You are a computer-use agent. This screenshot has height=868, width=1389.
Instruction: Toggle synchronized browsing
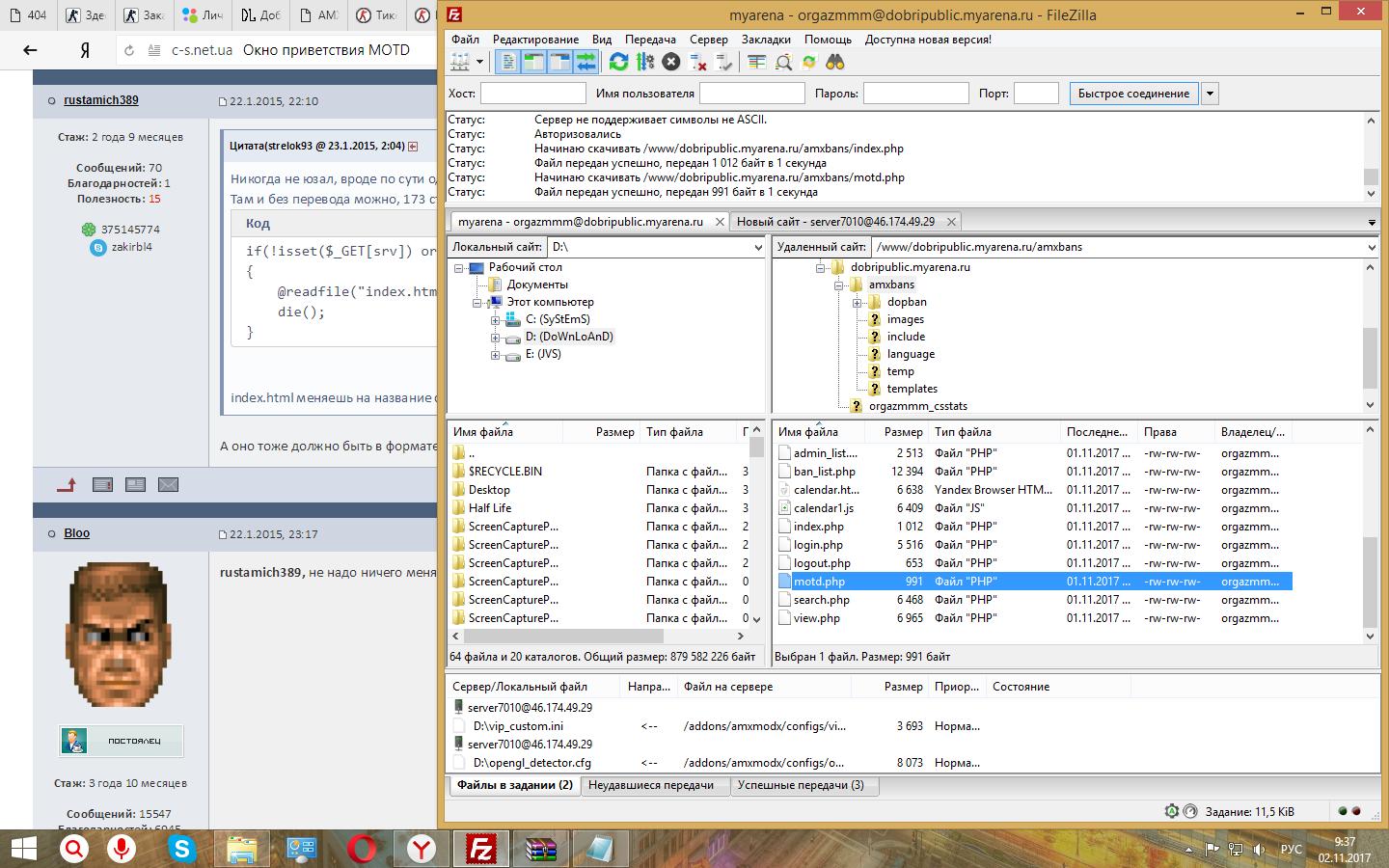pyautogui.click(x=809, y=62)
